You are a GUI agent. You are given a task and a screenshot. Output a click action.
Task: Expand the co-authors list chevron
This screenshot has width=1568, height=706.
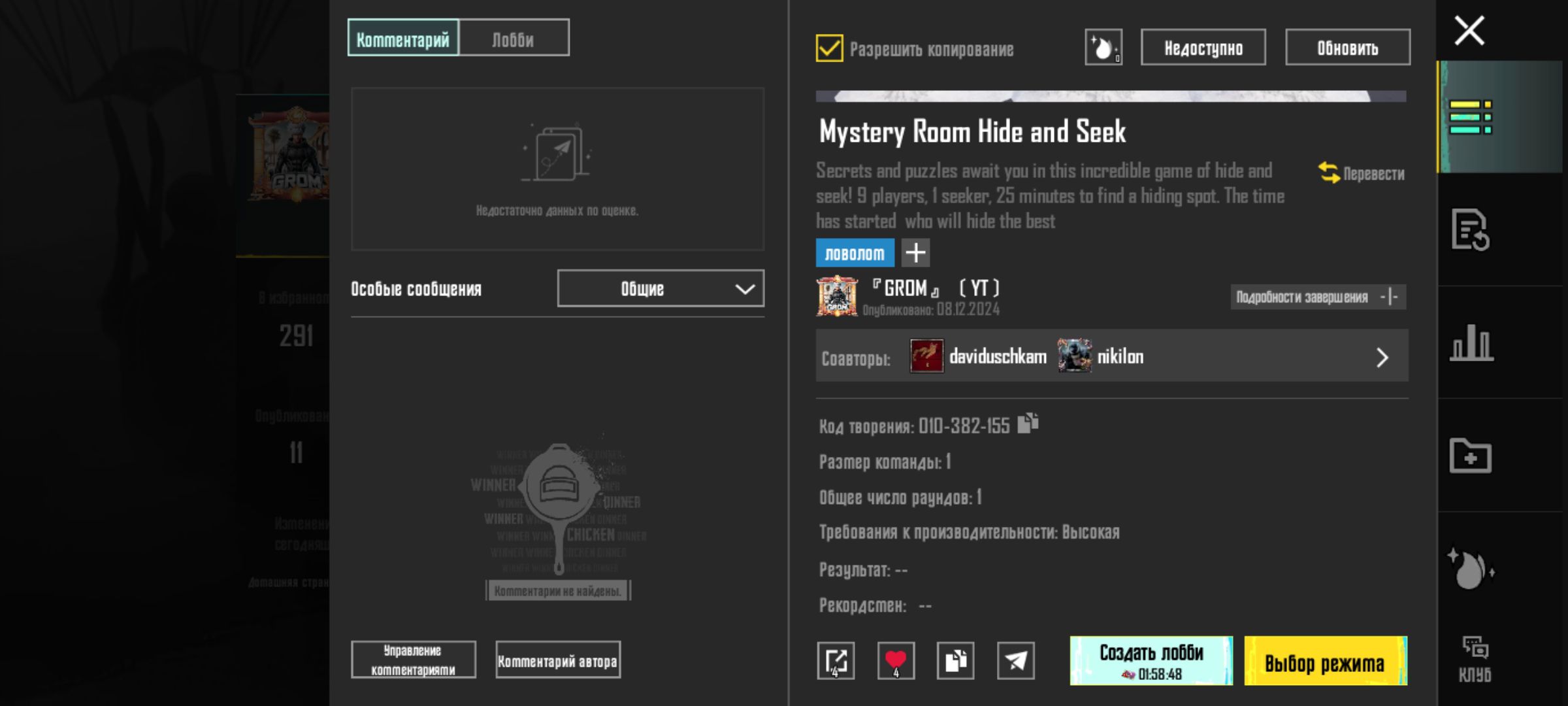point(1382,358)
